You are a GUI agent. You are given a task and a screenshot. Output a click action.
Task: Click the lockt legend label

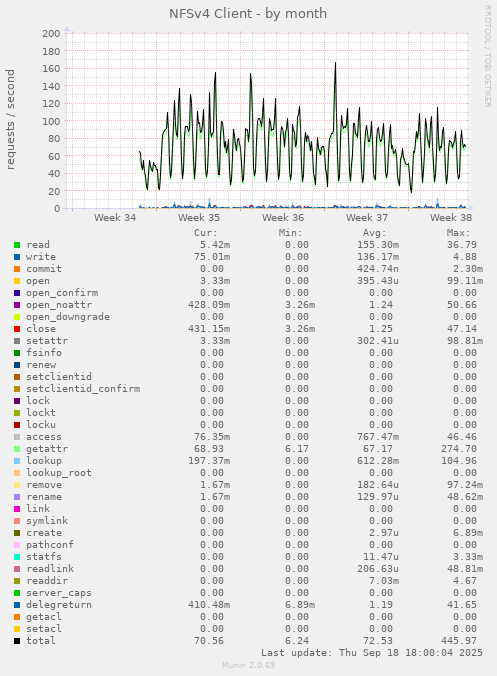41,413
